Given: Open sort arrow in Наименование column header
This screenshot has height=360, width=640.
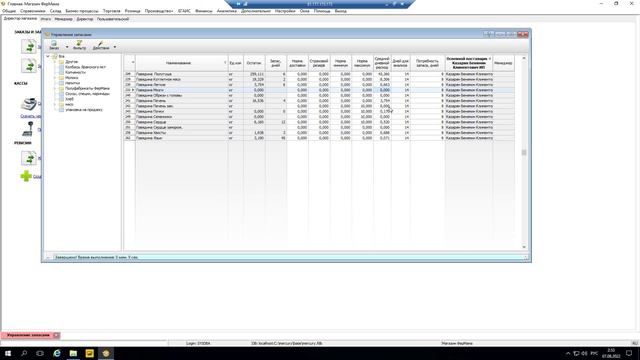Looking at the screenshot, I should [225, 63].
